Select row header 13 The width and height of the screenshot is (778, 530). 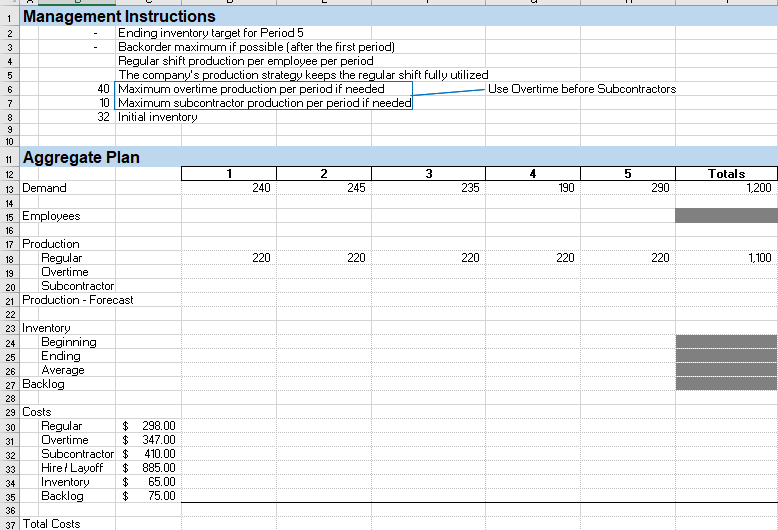tap(9, 189)
